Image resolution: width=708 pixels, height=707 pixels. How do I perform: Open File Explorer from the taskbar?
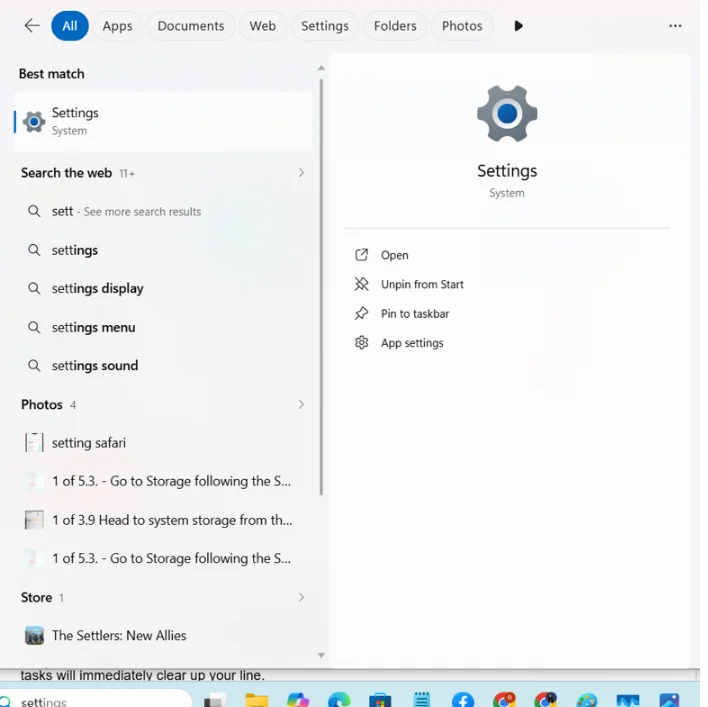tap(256, 700)
